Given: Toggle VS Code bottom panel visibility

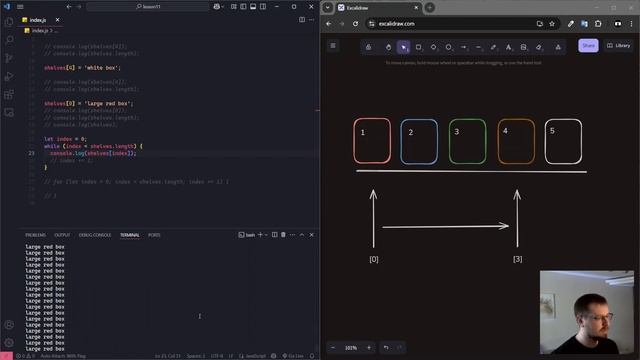Looking at the screenshot, I should (253, 7).
